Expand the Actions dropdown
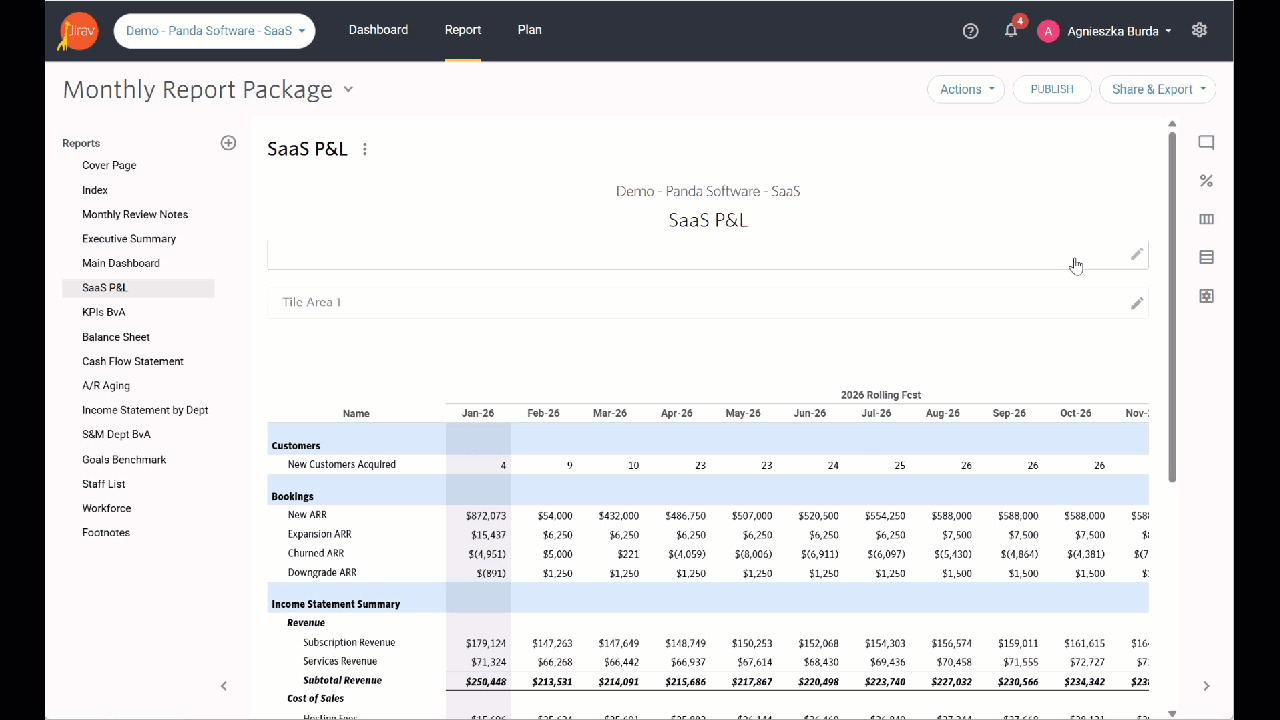This screenshot has width=1280, height=720. (x=966, y=89)
